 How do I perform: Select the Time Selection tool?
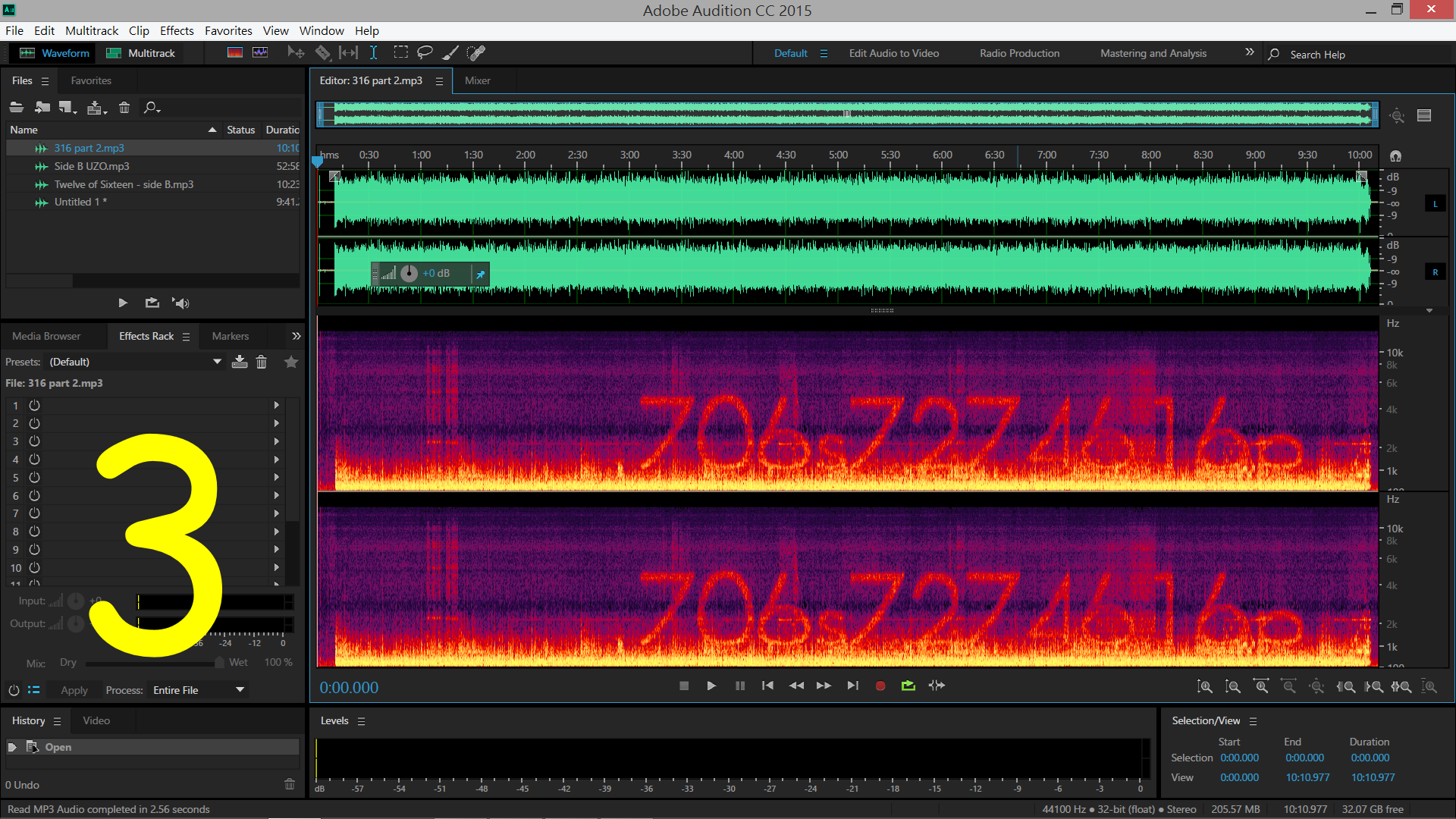coord(374,53)
